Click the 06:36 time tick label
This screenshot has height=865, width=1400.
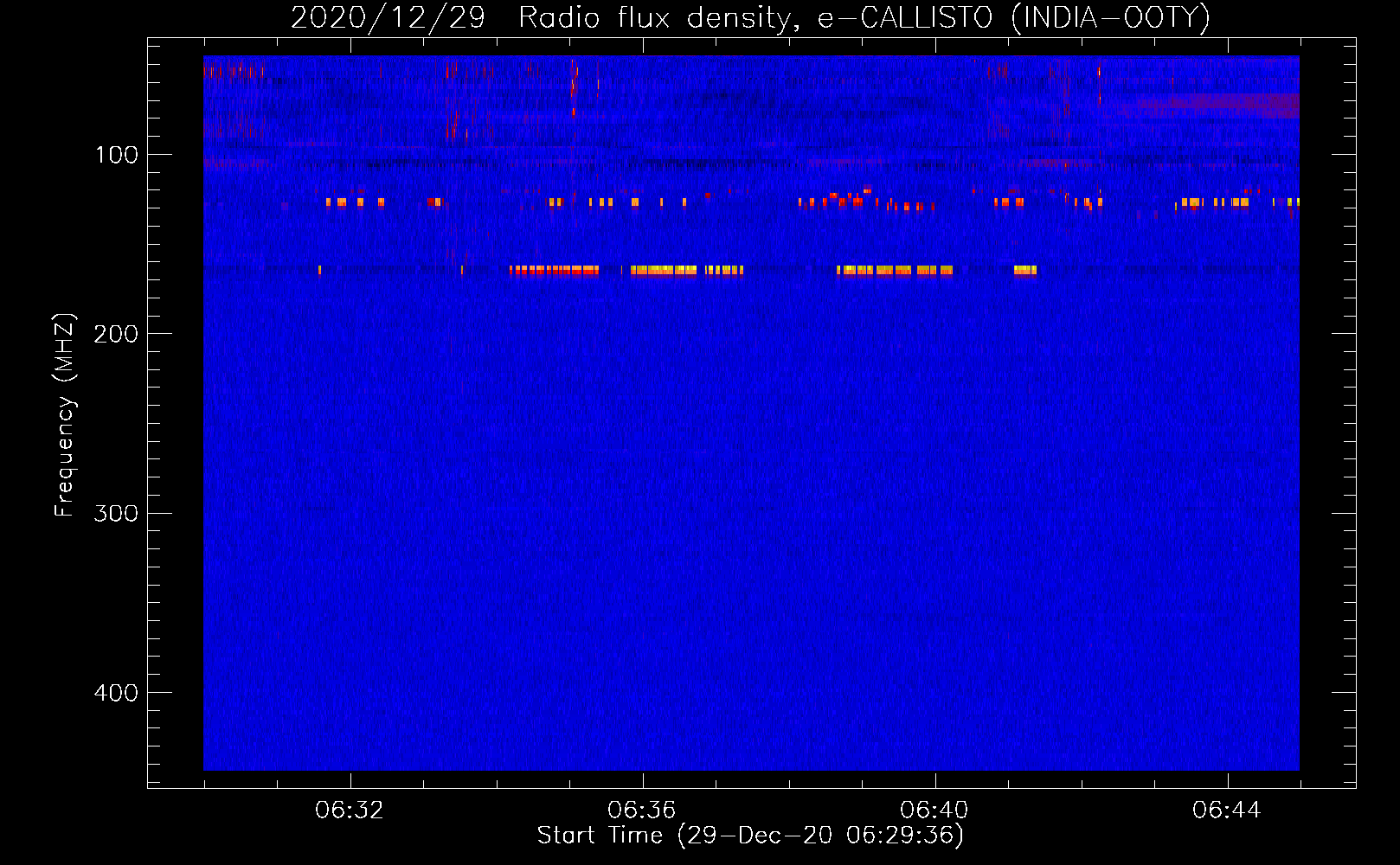pos(642,811)
